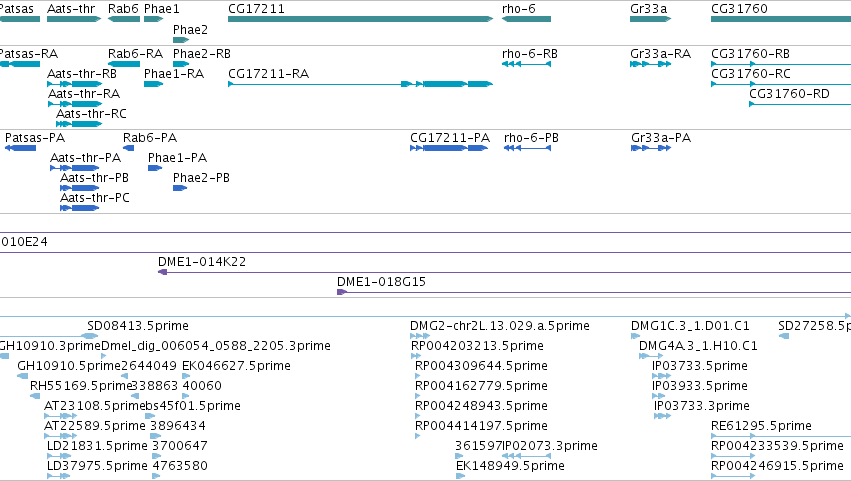This screenshot has height=481, width=851.
Task: Click the CG31760-RD transcript label
Action: click(x=790, y=93)
